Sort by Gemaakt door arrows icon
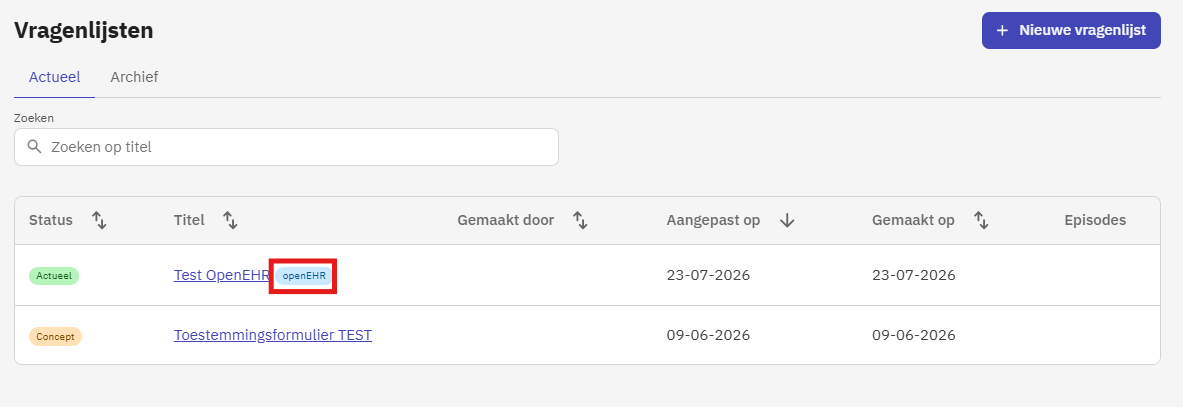1183x407 pixels. [580, 220]
